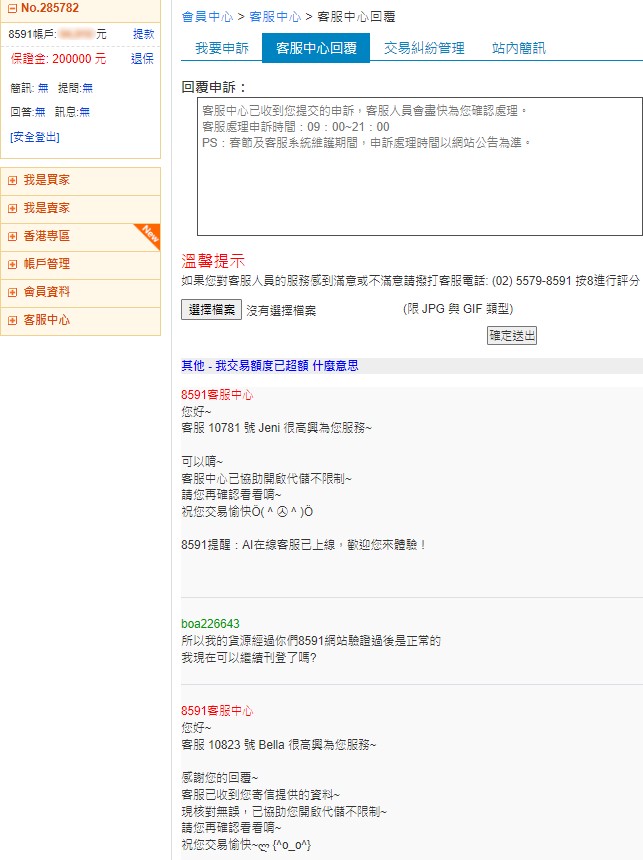
Task: Select the 客服中心回覆 tab
Action: pos(316,48)
